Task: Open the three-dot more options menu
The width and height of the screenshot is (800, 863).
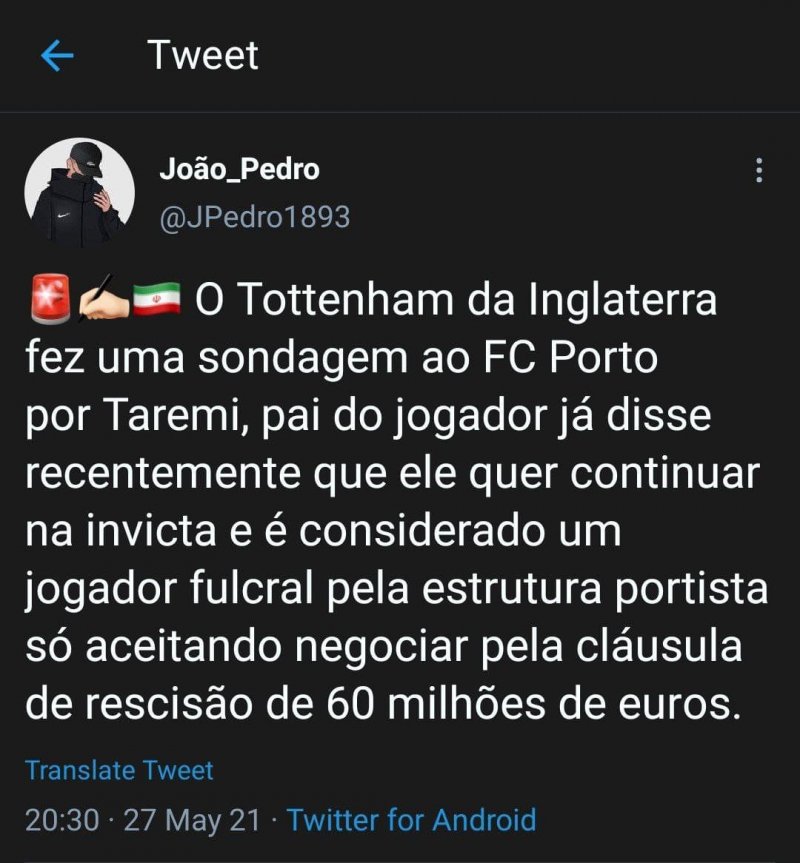Action: (x=759, y=170)
